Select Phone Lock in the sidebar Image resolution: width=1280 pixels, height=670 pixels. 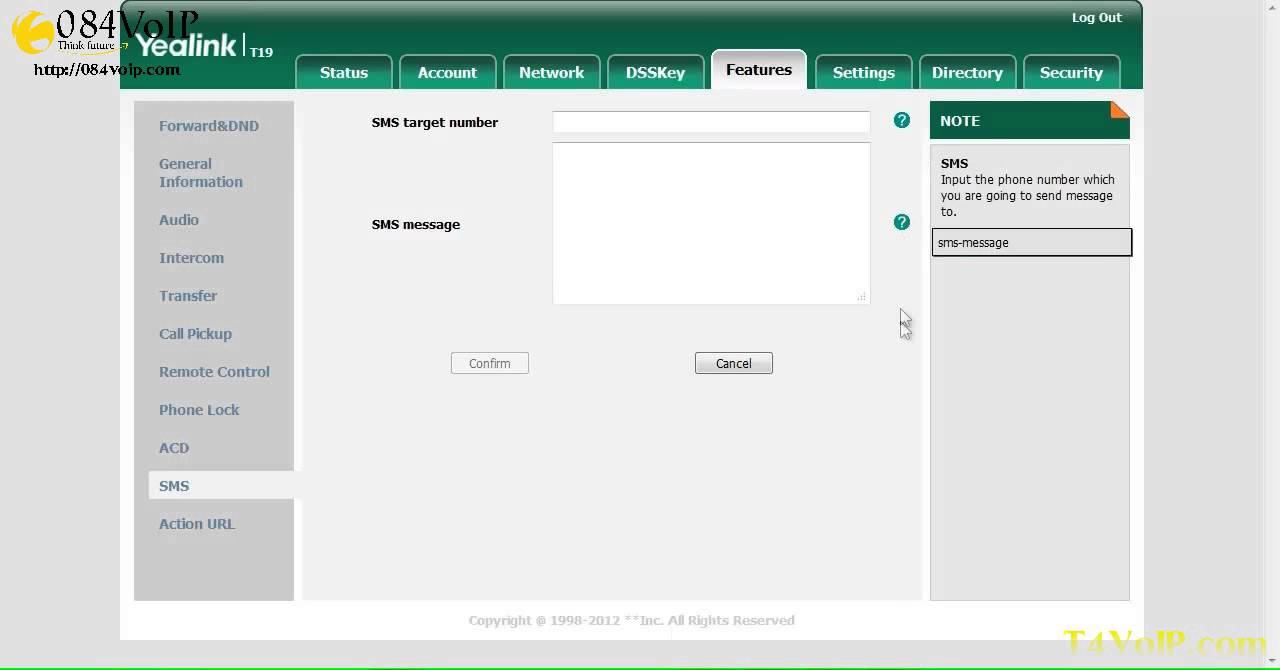click(x=199, y=410)
